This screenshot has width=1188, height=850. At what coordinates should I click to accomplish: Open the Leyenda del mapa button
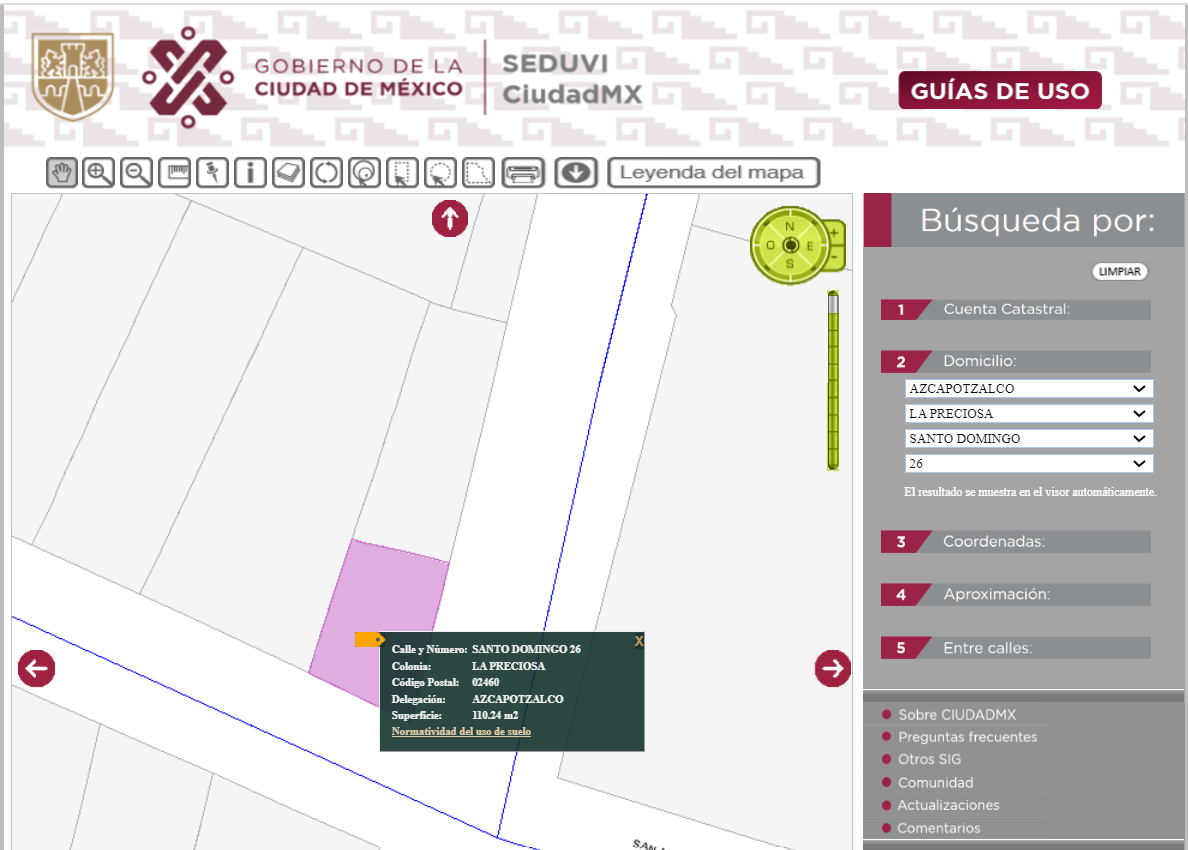pyautogui.click(x=714, y=173)
